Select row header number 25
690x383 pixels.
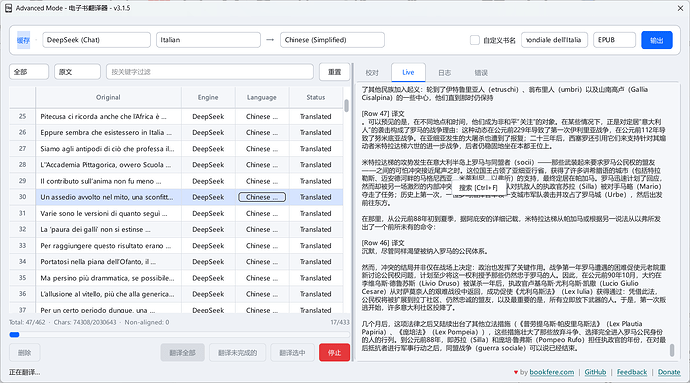pyautogui.click(x=22, y=117)
